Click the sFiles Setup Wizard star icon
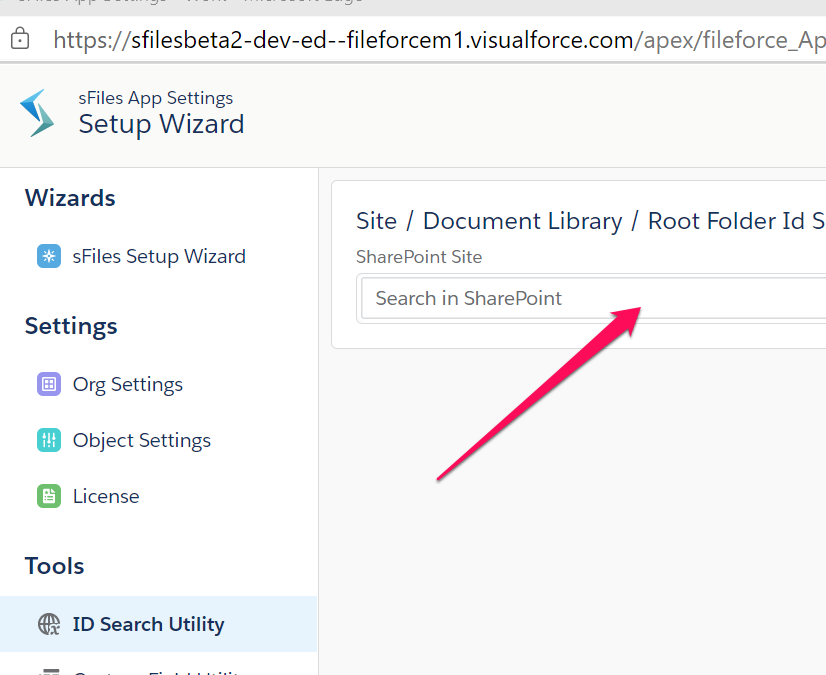The image size is (826, 675). click(x=48, y=256)
